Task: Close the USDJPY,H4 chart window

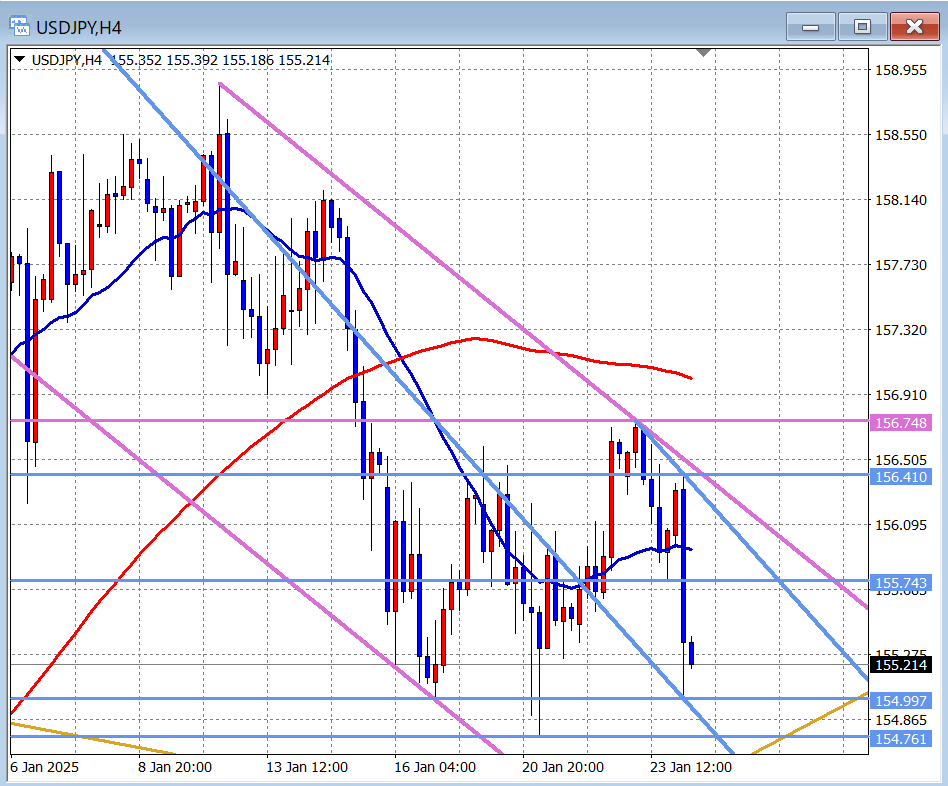Action: [914, 27]
